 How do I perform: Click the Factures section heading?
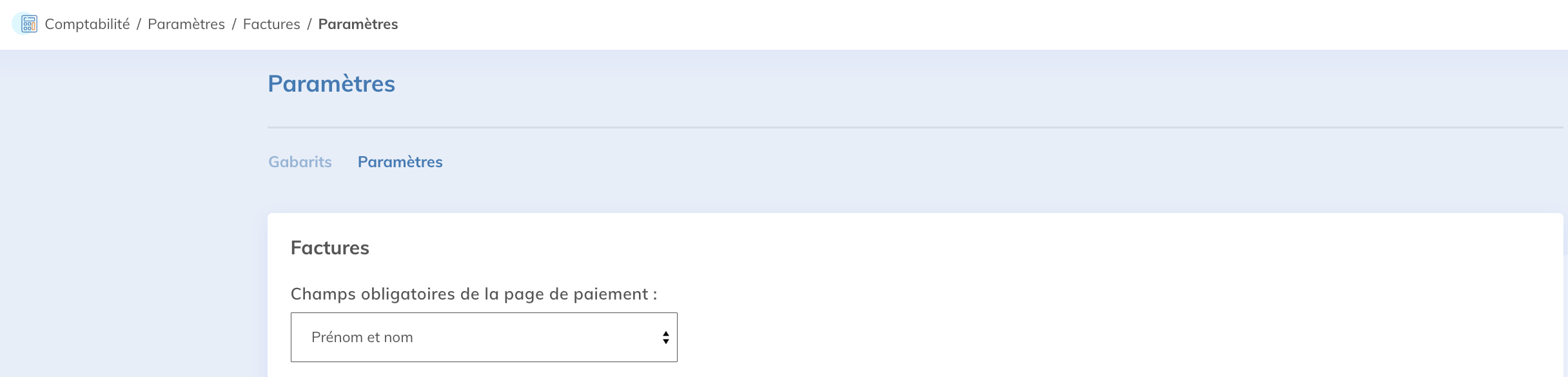[329, 248]
